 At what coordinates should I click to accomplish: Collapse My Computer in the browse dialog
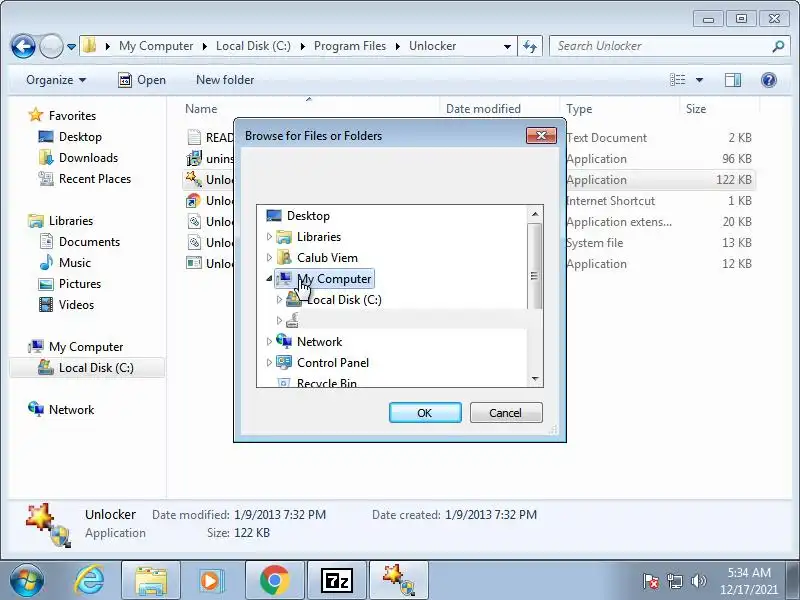pos(269,279)
